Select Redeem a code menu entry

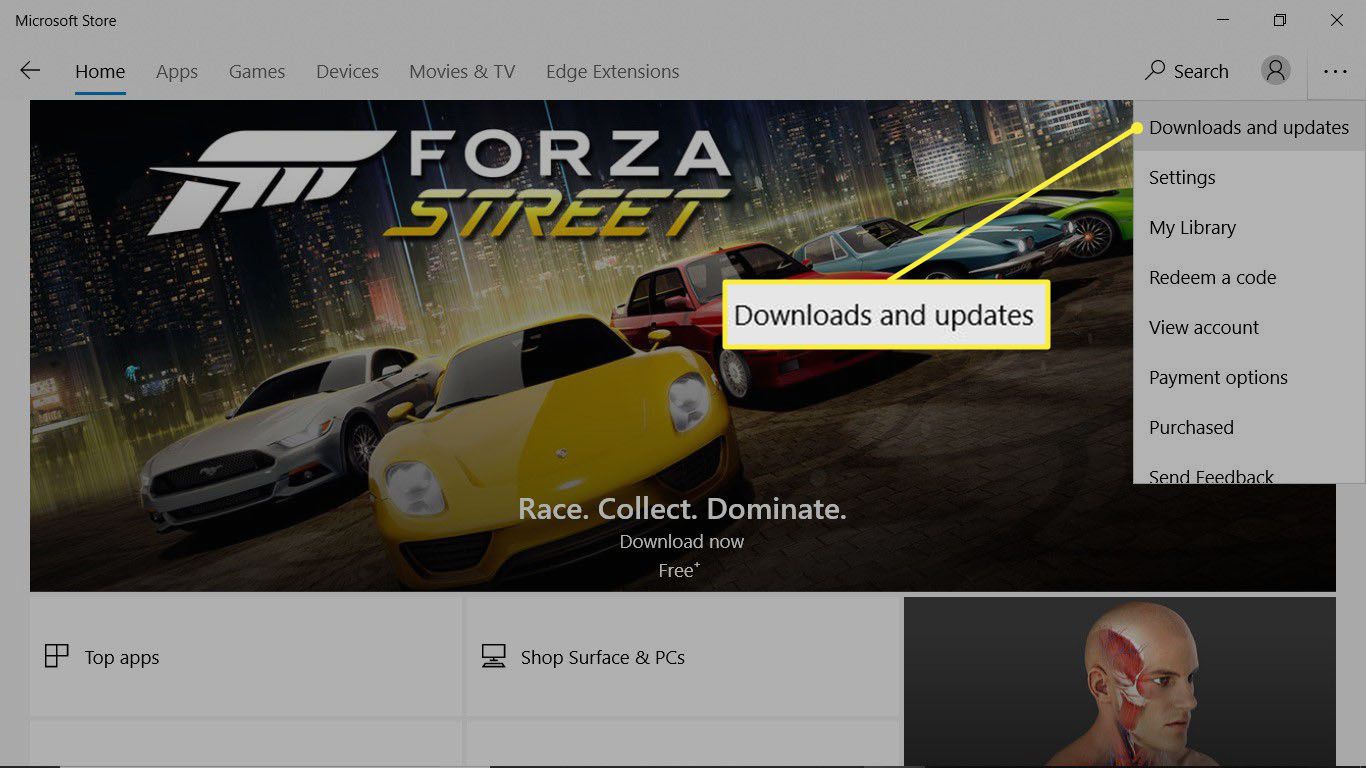coord(1249,277)
